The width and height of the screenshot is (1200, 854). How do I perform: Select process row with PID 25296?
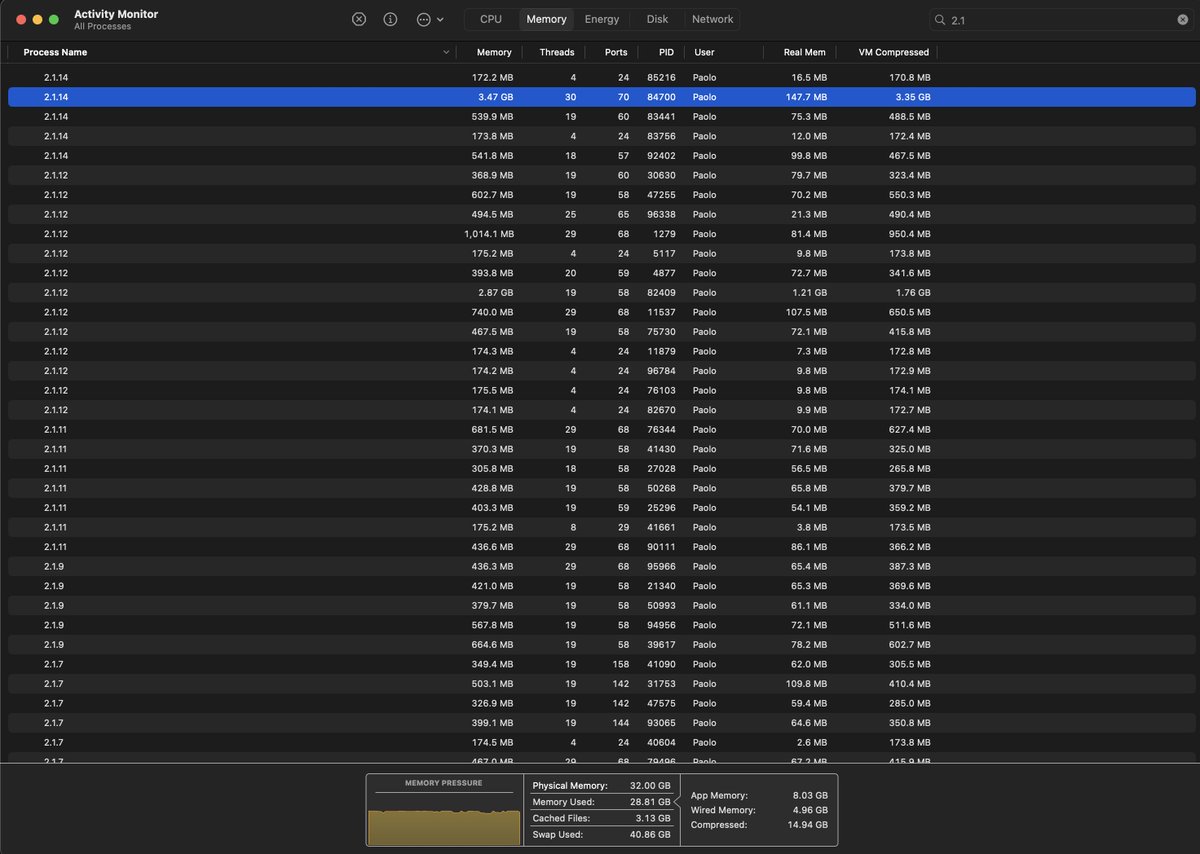pyautogui.click(x=602, y=508)
